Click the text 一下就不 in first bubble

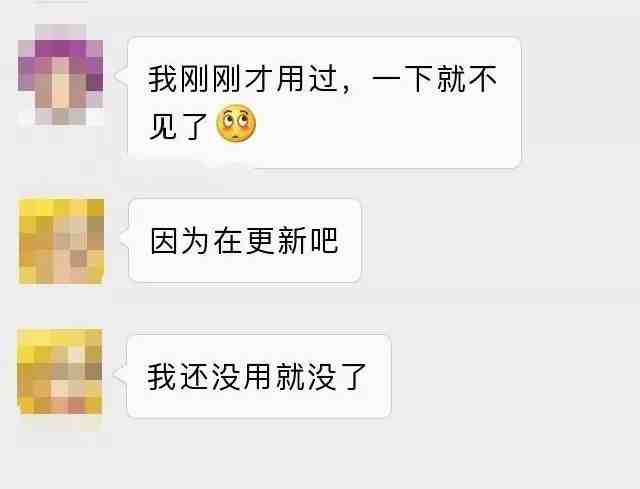pyautogui.click(x=435, y=79)
